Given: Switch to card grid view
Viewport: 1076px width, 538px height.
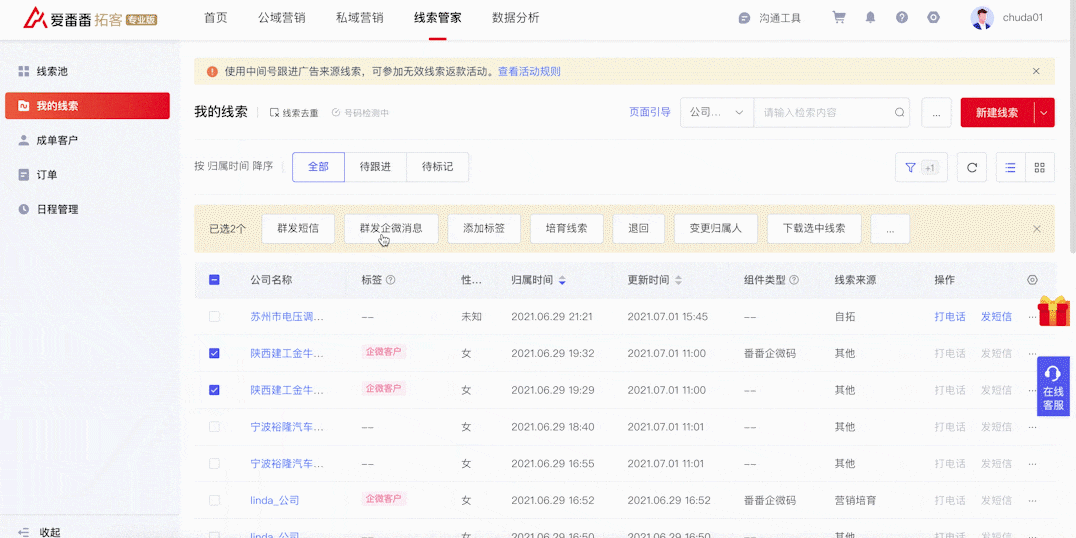Looking at the screenshot, I should [1039, 168].
